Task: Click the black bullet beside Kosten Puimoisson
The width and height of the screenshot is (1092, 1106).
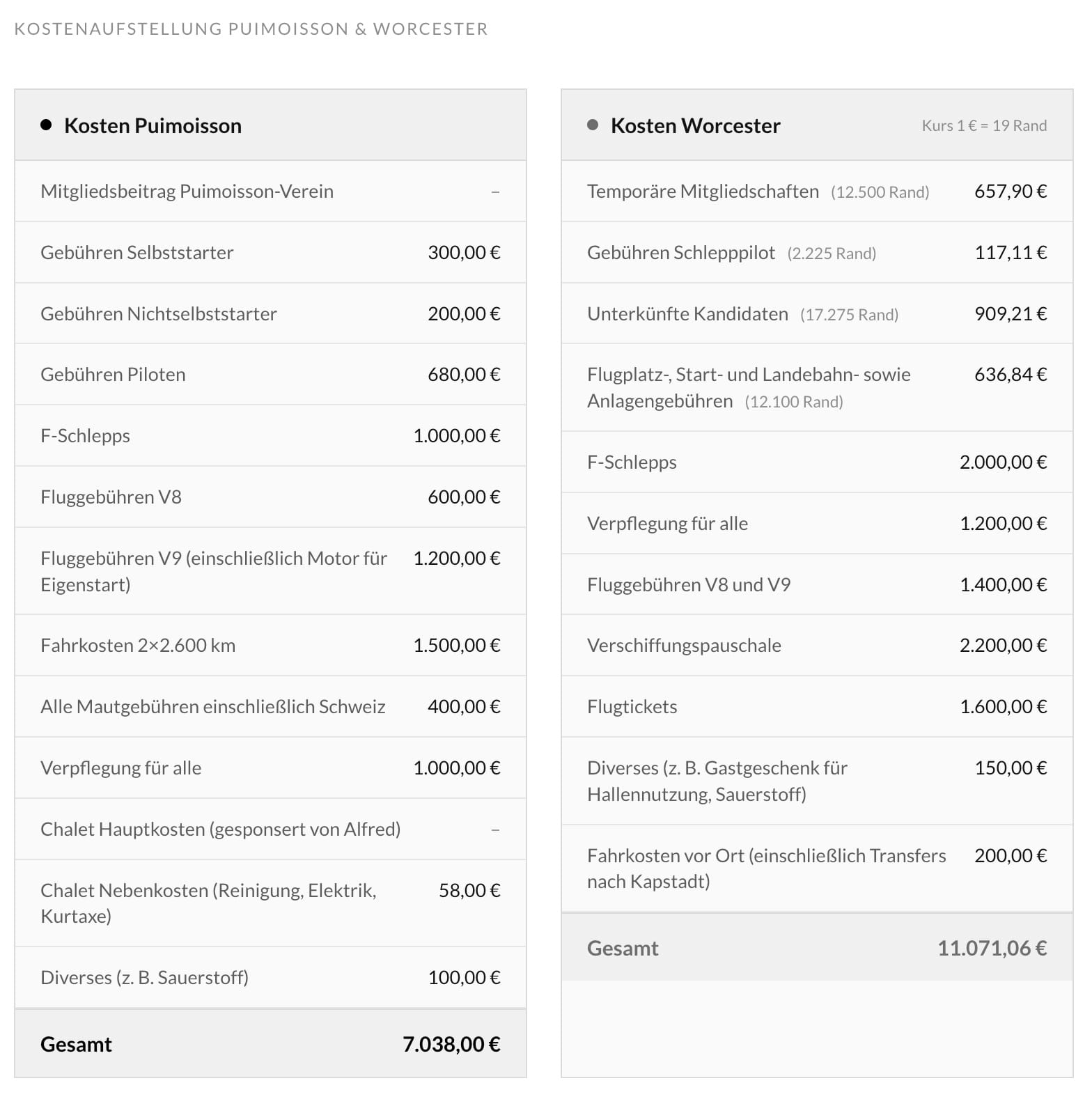Action: click(46, 125)
